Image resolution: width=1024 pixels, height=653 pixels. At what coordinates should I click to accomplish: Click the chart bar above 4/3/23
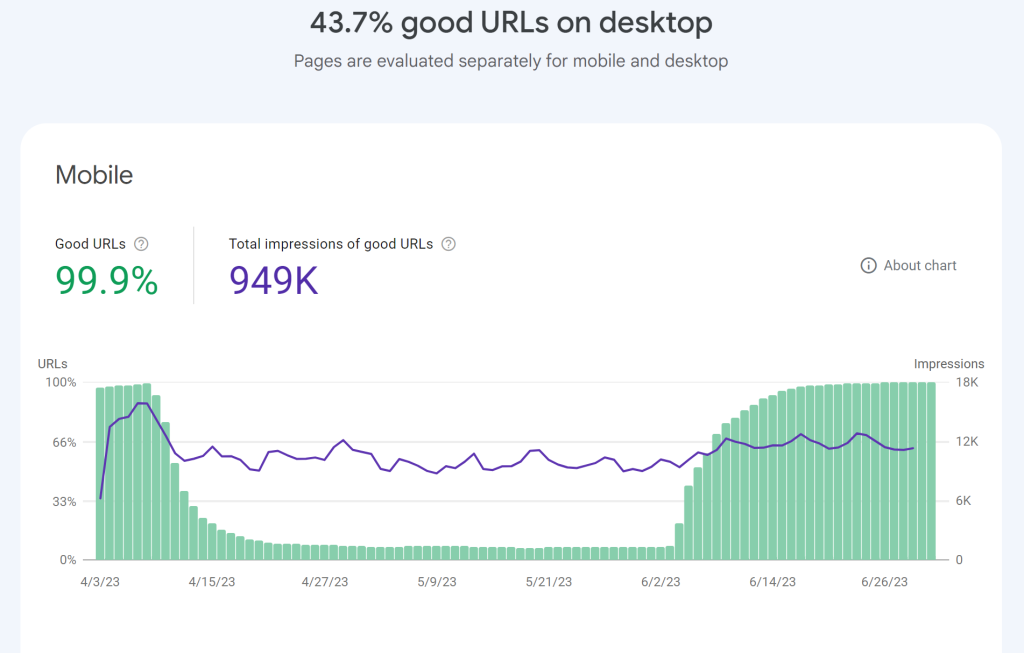point(100,470)
